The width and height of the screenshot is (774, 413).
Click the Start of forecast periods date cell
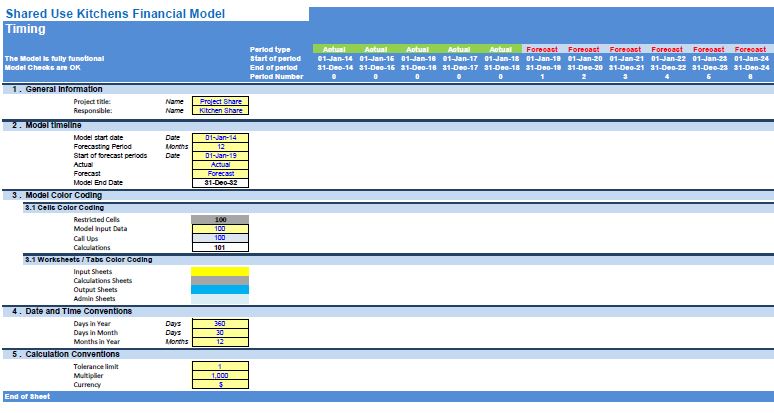tap(220, 155)
